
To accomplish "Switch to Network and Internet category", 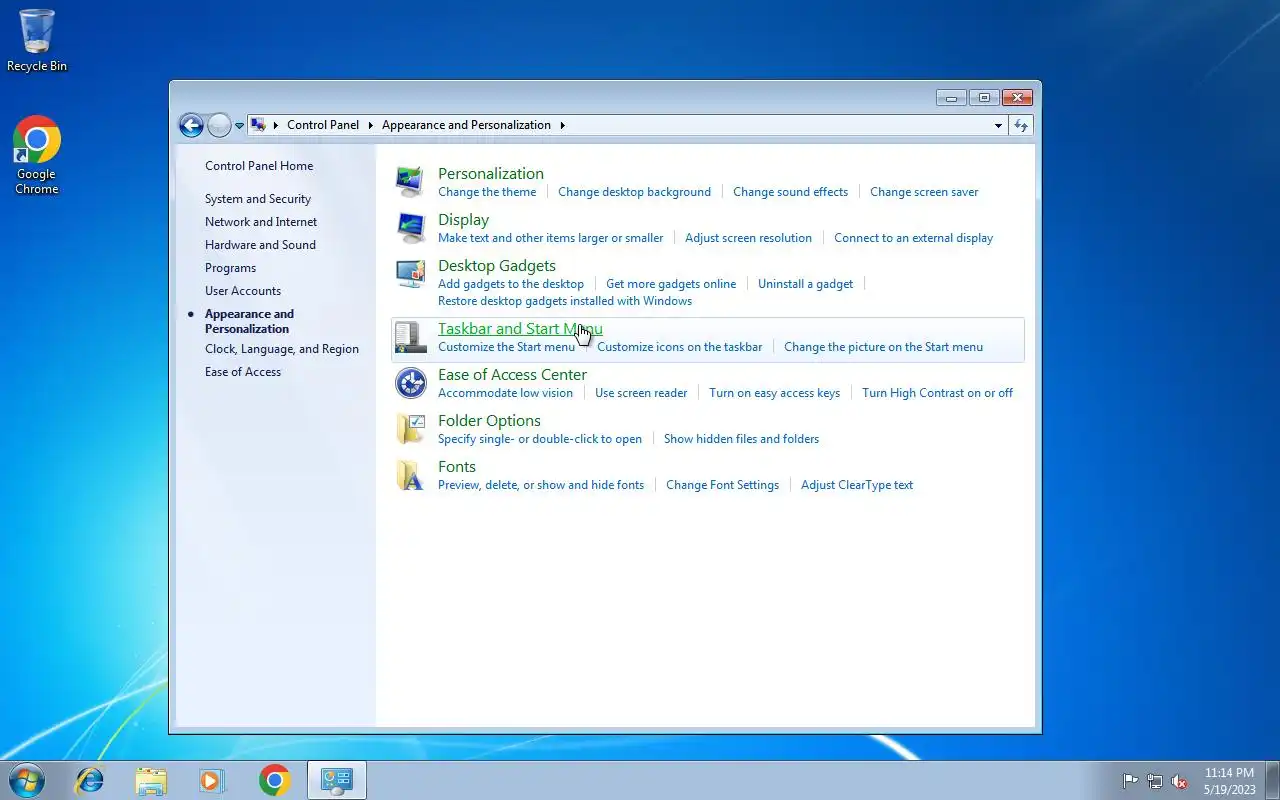I will coord(261,222).
